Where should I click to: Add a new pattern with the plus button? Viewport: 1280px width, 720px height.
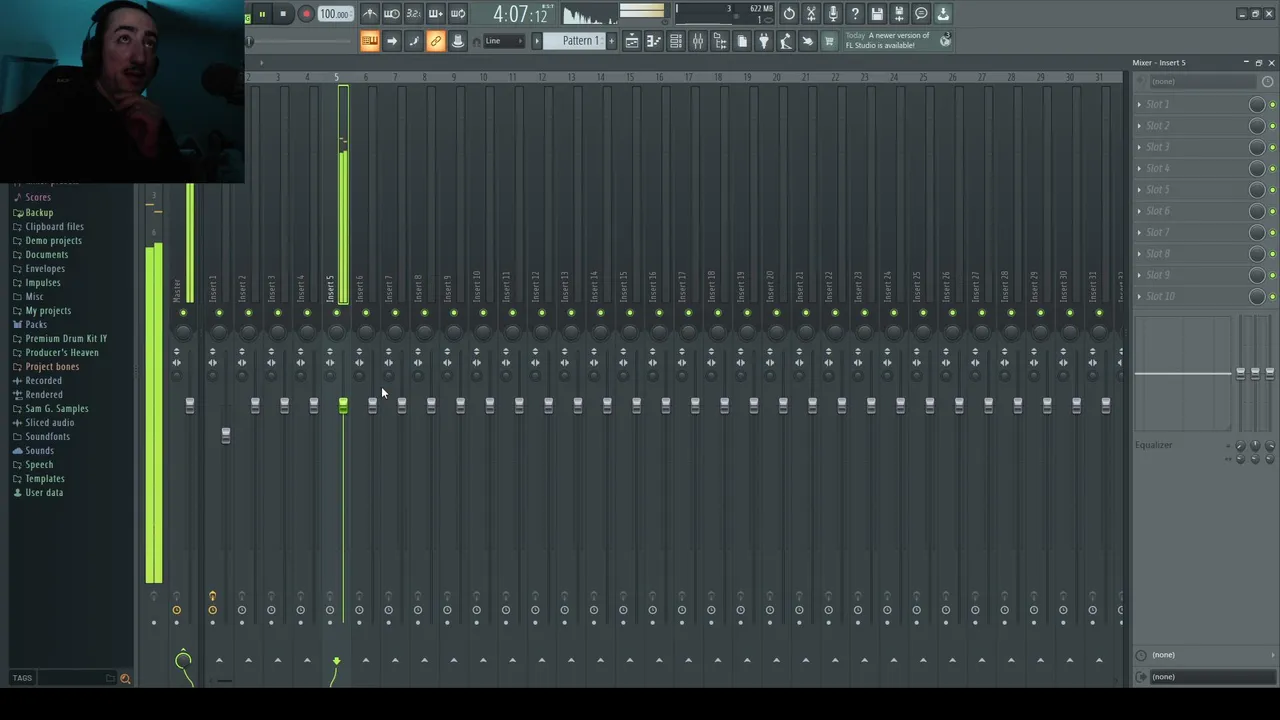[x=612, y=41]
